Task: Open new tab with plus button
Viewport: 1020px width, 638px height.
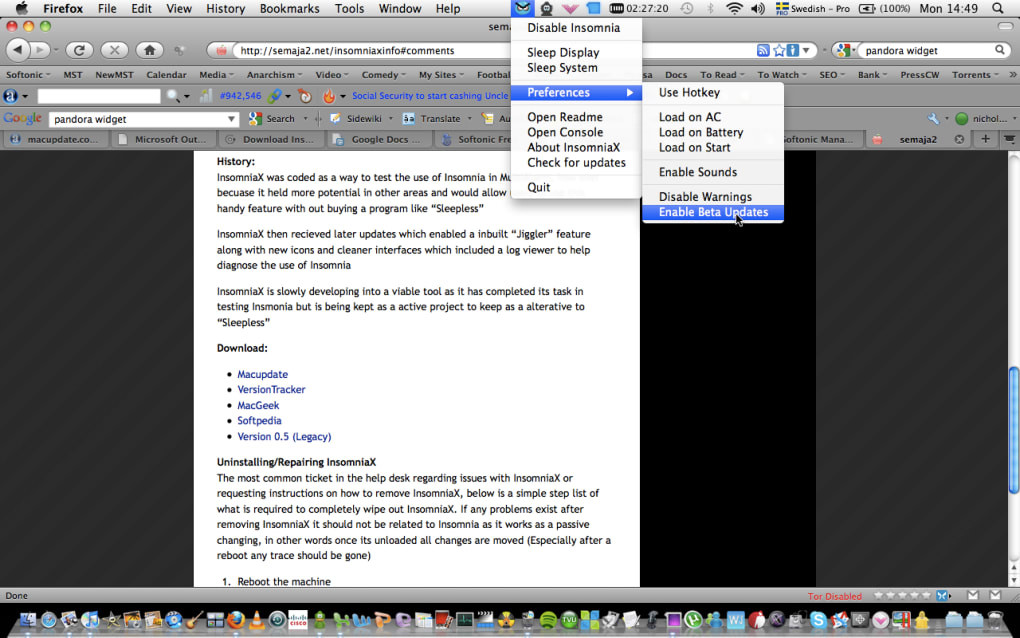Action: [985, 139]
